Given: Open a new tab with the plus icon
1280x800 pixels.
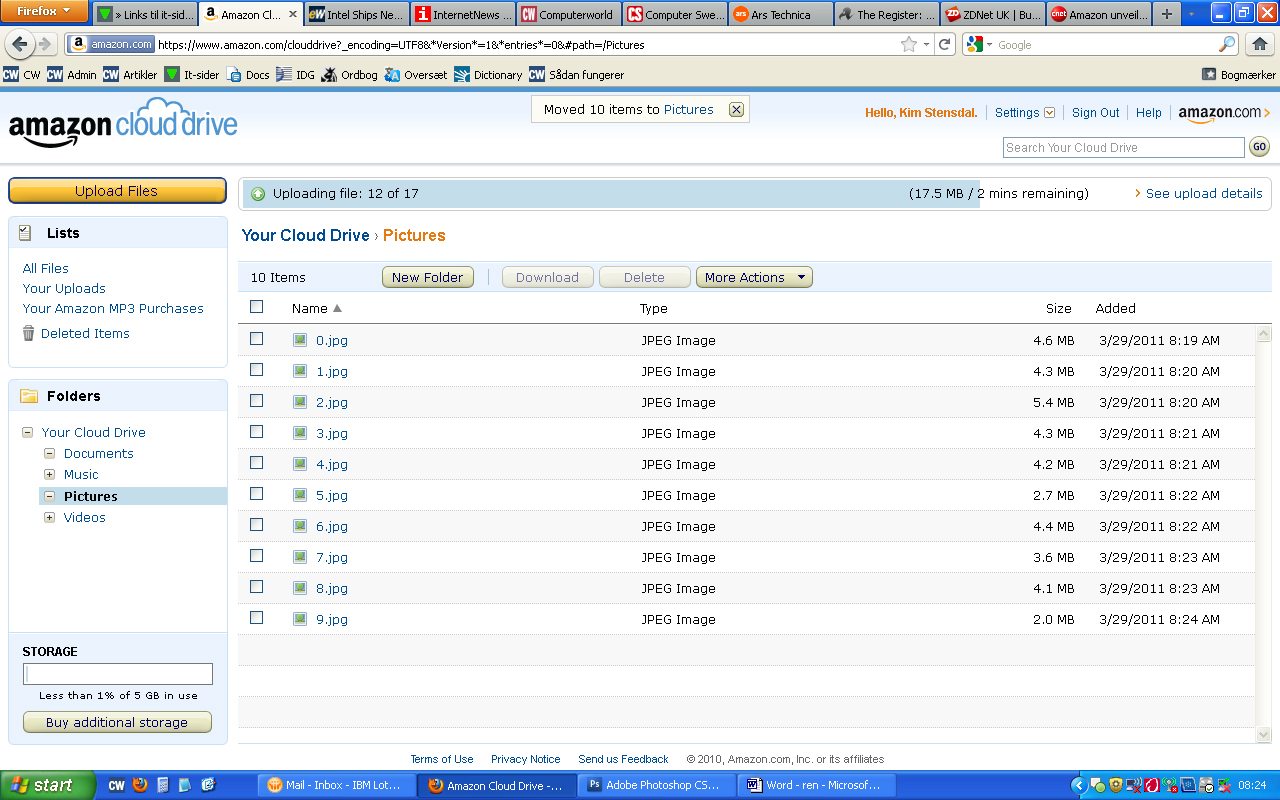Looking at the screenshot, I should click(x=1167, y=14).
